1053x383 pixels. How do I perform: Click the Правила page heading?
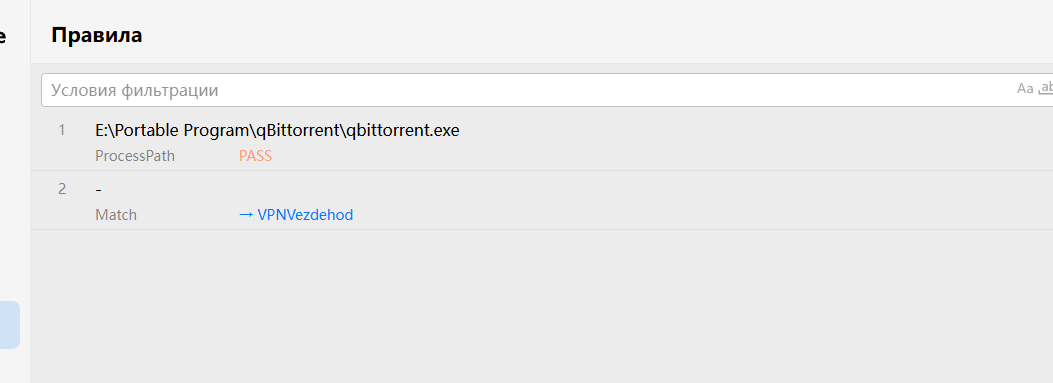(x=97, y=35)
